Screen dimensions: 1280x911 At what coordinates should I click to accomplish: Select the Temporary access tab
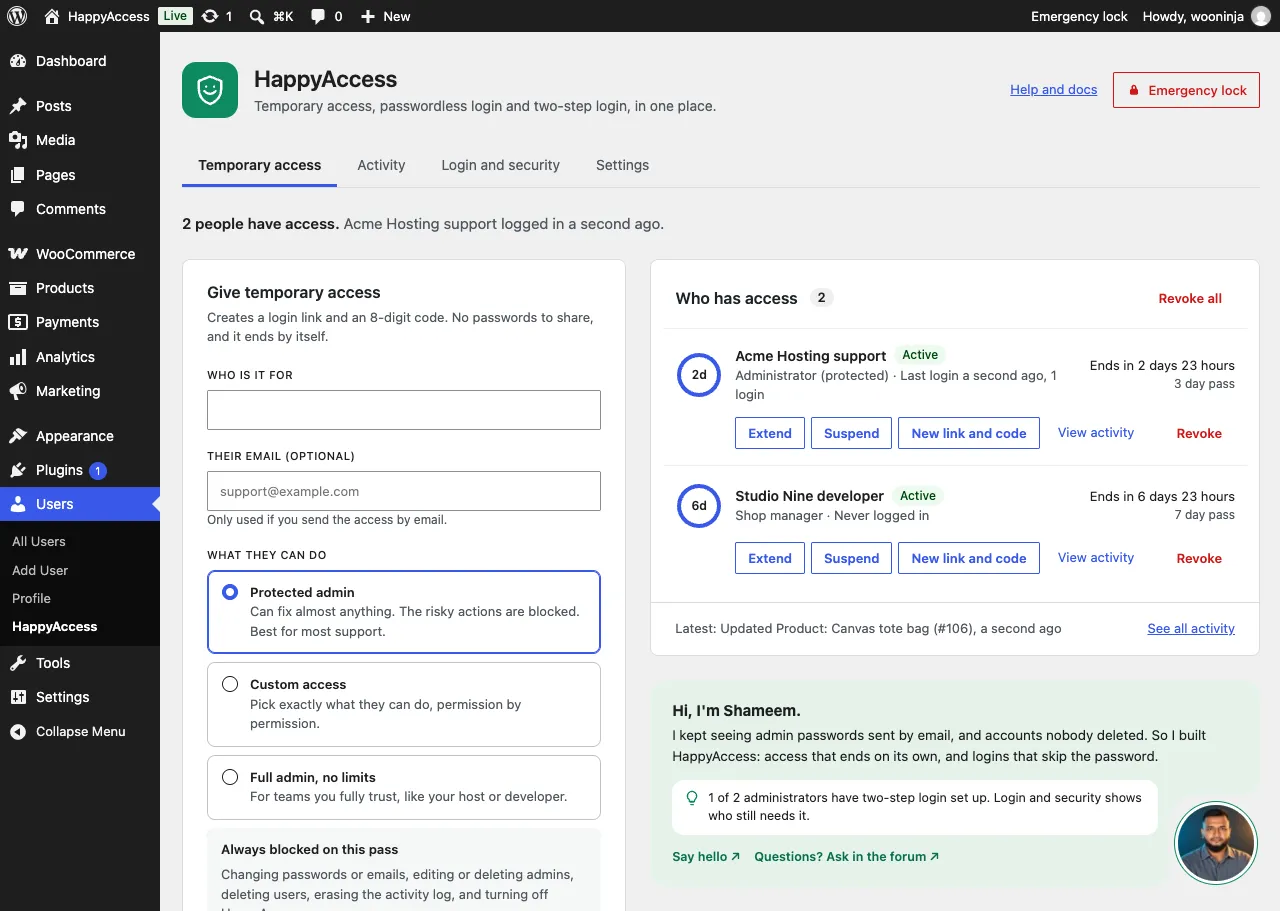click(x=260, y=165)
